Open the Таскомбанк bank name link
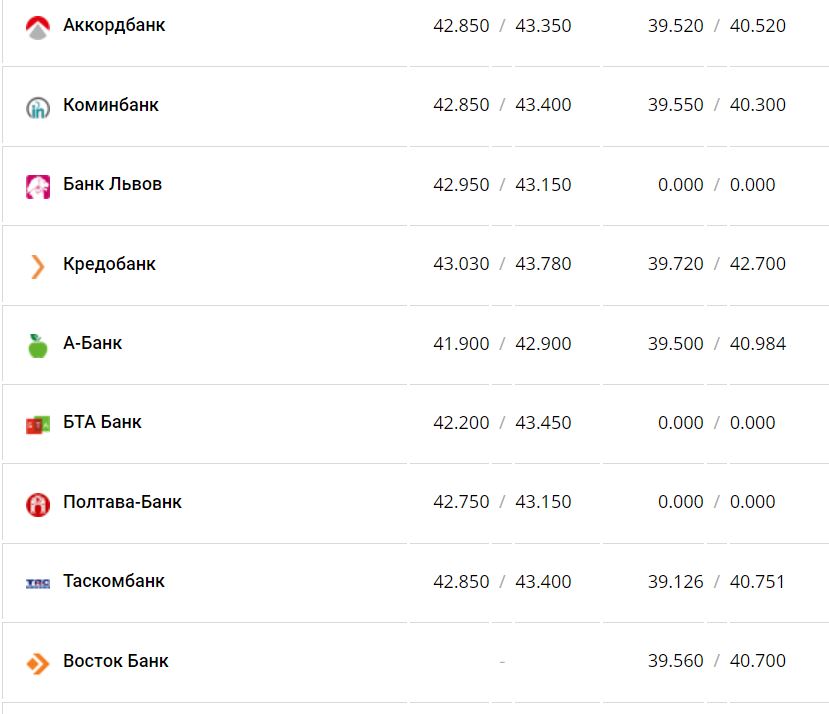Viewport: 829px width, 714px height. click(x=114, y=581)
